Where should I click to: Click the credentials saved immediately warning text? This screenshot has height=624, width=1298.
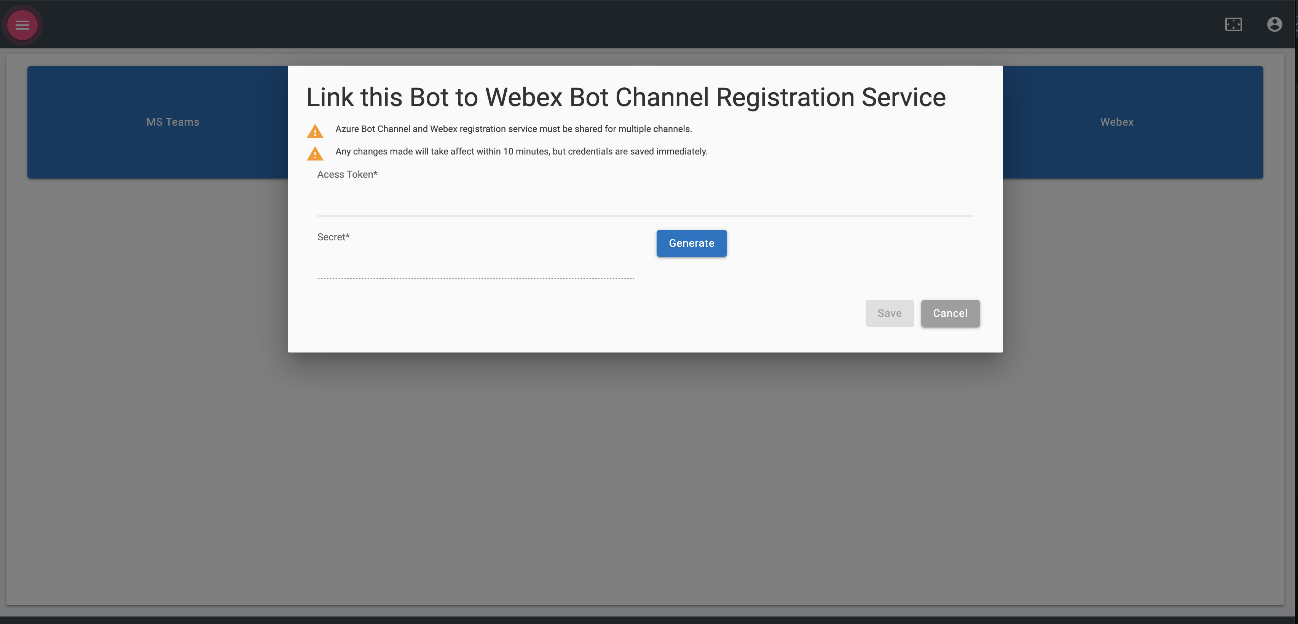(x=521, y=152)
